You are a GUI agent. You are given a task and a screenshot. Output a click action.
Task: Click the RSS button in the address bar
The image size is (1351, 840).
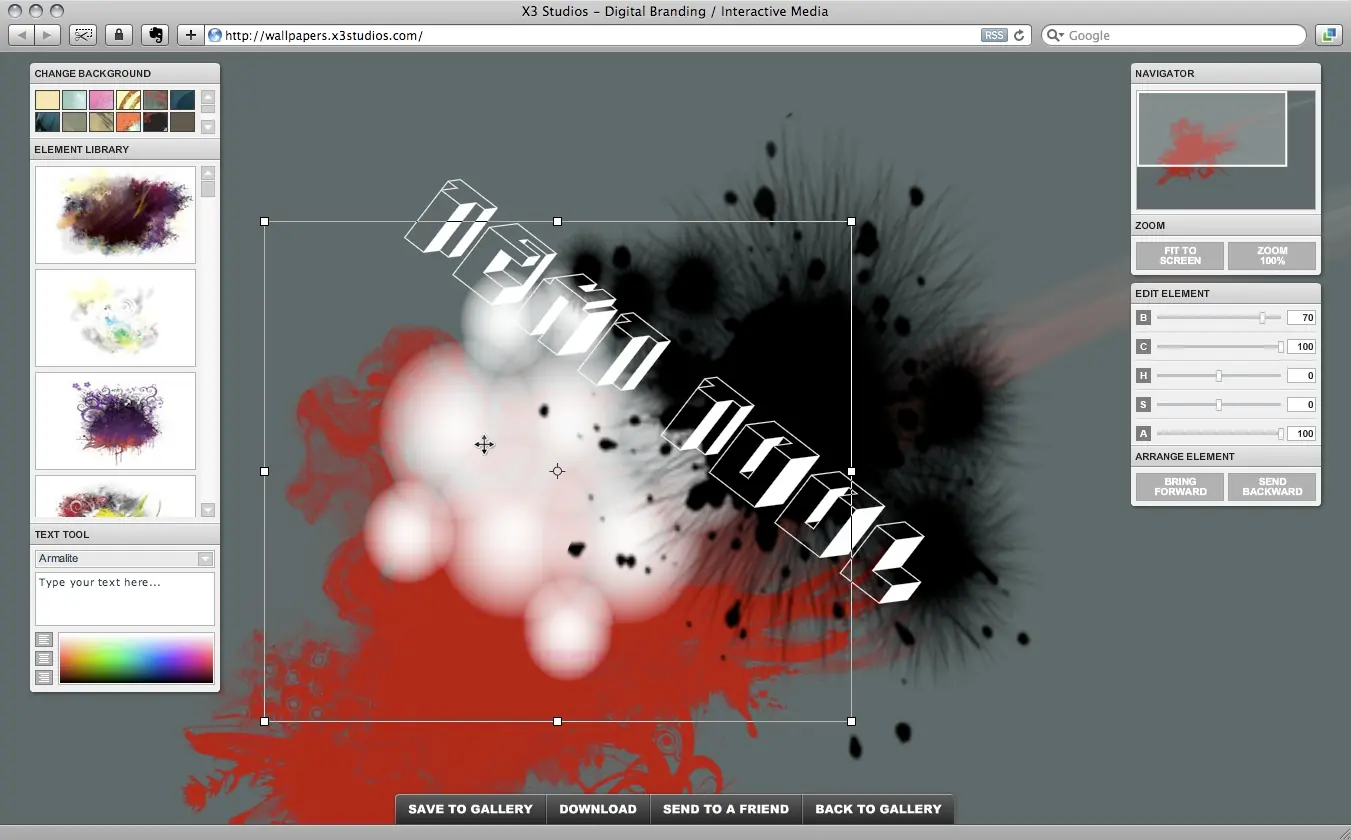pyautogui.click(x=994, y=35)
